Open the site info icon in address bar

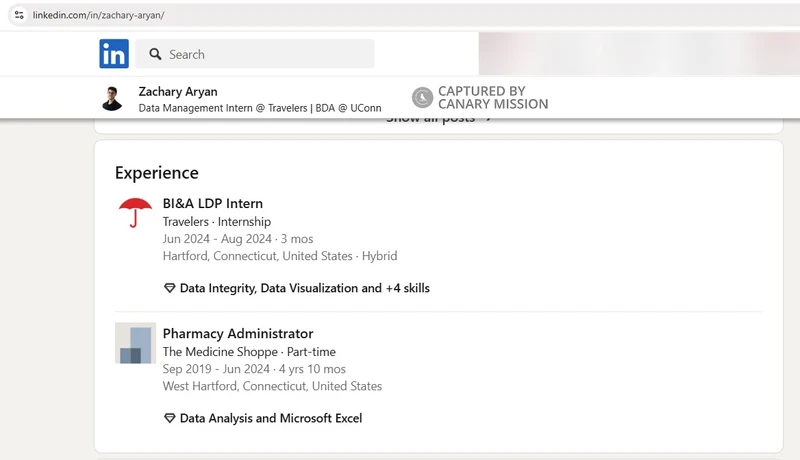19,15
